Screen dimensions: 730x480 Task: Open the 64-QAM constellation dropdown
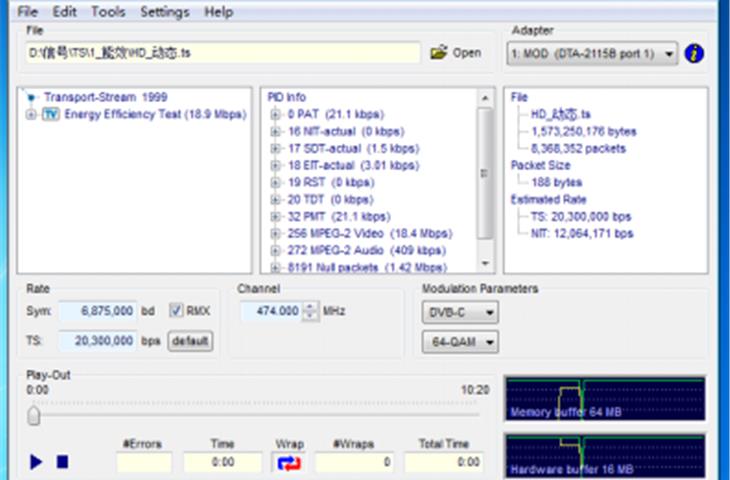[460, 342]
